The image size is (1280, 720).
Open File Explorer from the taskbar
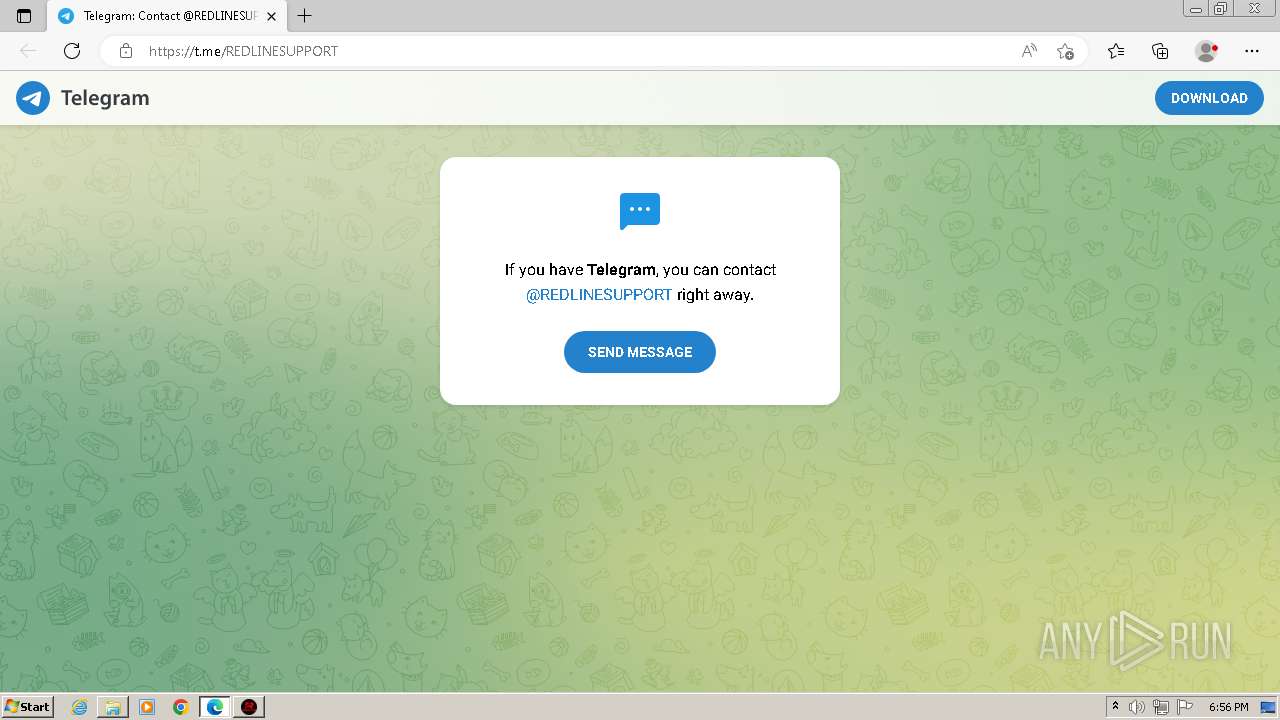[113, 707]
